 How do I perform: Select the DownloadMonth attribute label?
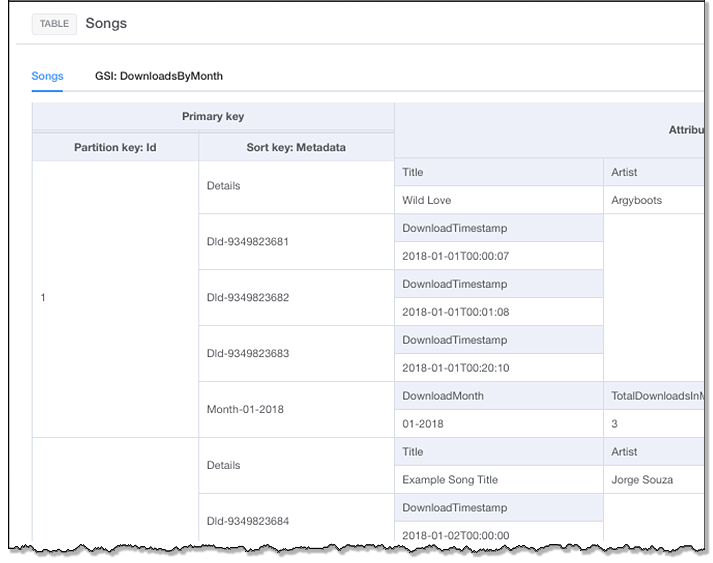click(443, 396)
